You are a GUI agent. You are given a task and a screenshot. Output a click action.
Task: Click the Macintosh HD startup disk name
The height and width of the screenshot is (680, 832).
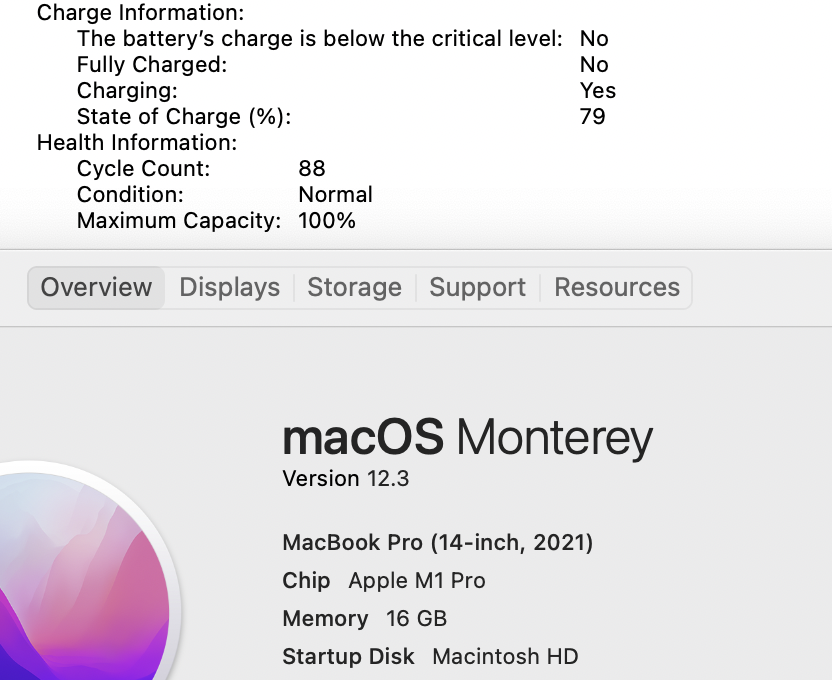[505, 657]
